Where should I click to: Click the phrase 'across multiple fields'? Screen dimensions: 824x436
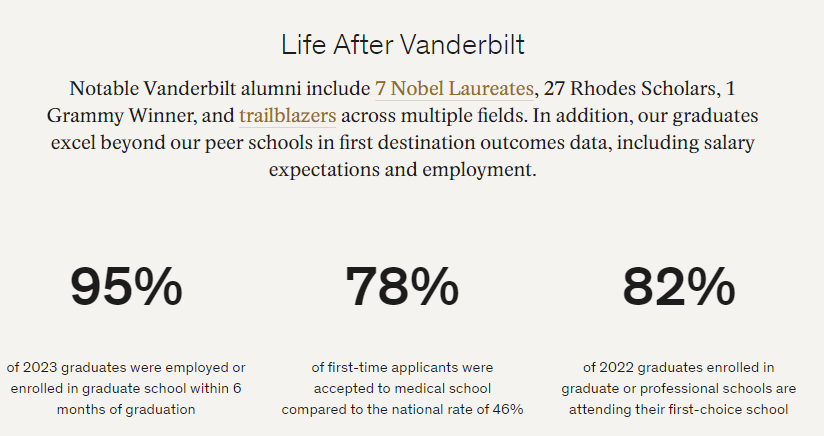pos(434,116)
